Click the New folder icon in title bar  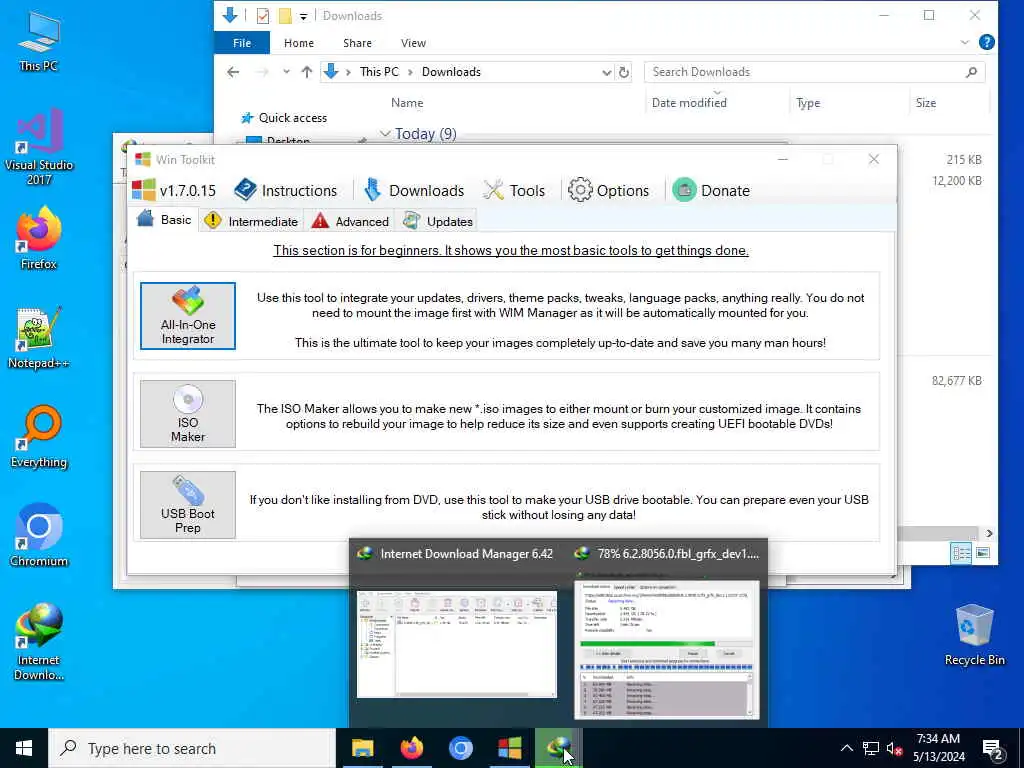285,16
